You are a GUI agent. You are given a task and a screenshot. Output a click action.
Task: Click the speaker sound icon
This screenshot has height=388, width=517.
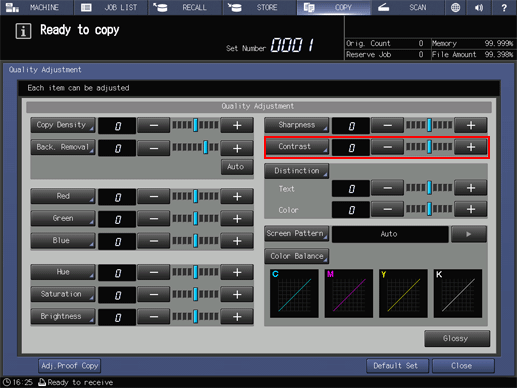pos(479,7)
